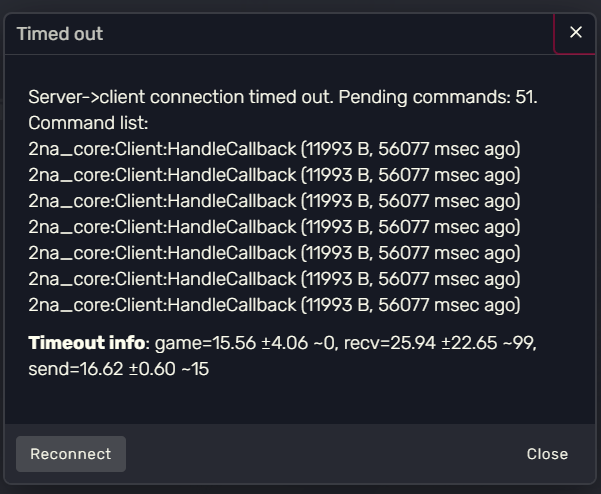Select the third HandleCallback command entry

[274, 201]
